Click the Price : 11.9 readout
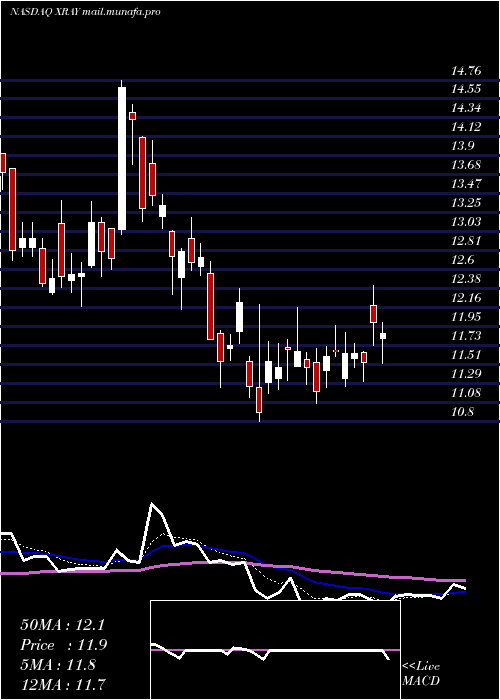The height and width of the screenshot is (700, 500). click(64, 645)
